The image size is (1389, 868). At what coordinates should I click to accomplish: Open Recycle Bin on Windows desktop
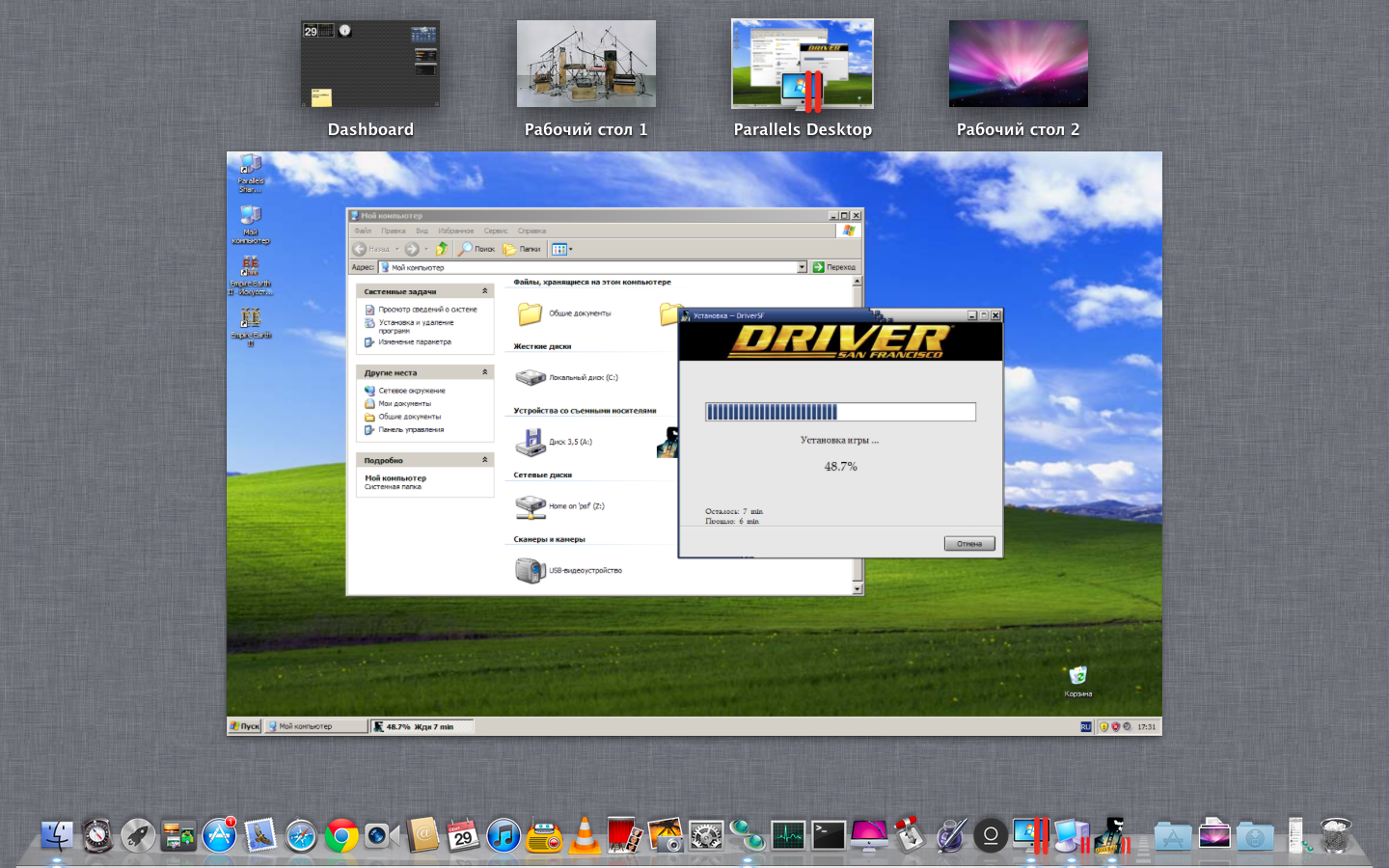click(x=1077, y=676)
